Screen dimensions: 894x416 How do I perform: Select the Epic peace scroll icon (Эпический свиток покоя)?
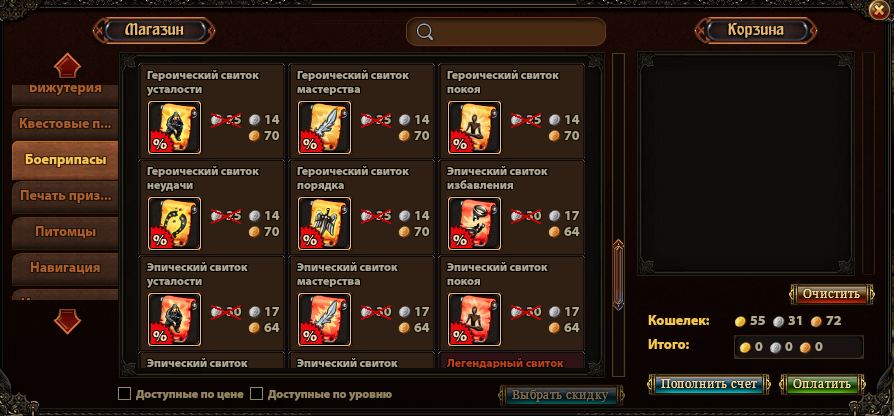[x=474, y=319]
